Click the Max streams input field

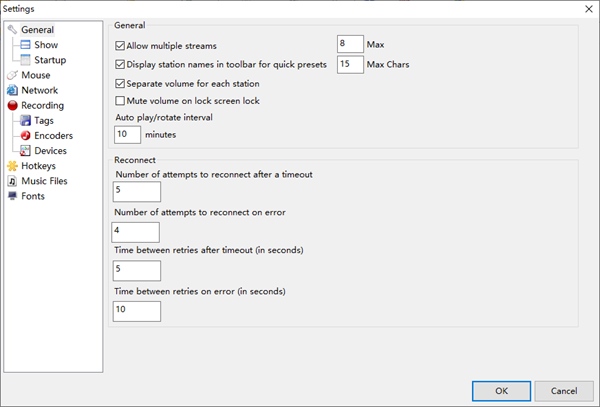point(350,44)
